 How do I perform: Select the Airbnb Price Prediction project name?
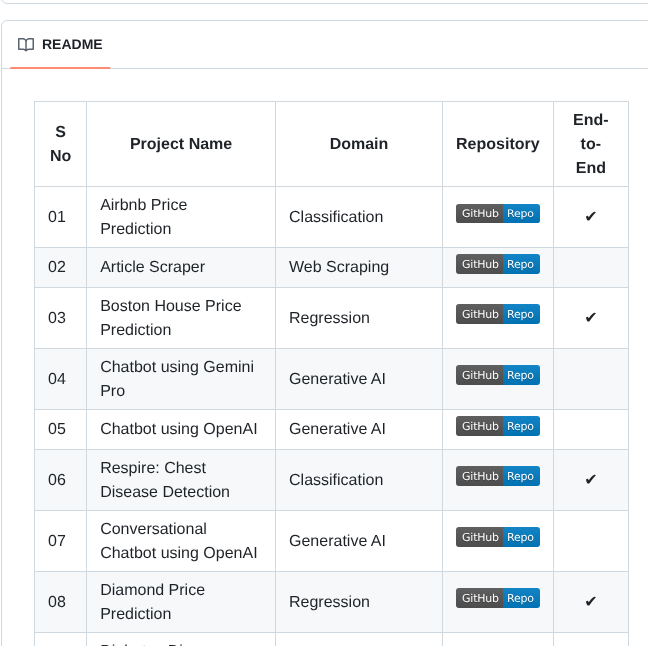pos(143,217)
